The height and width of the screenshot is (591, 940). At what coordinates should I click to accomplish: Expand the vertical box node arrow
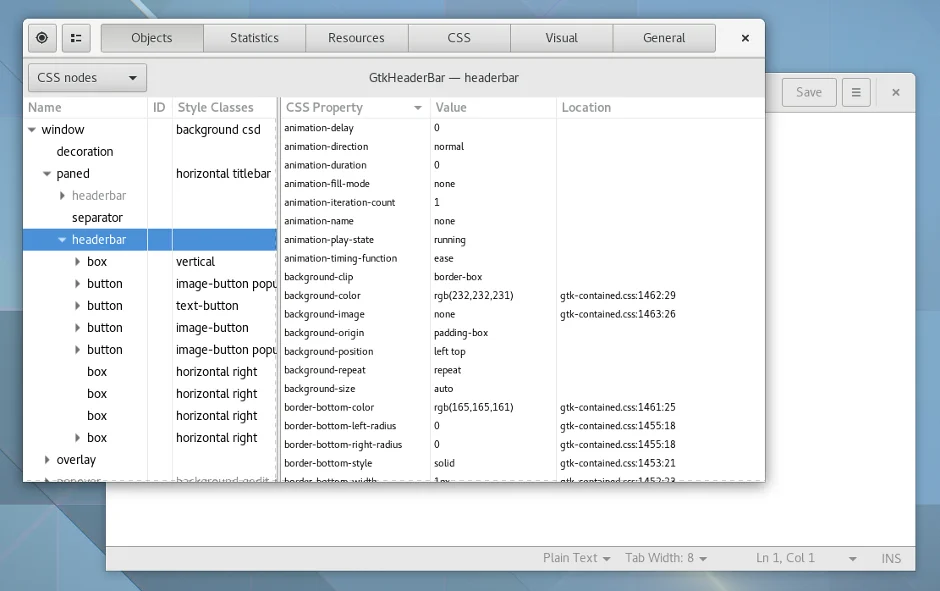pyautogui.click(x=78, y=262)
